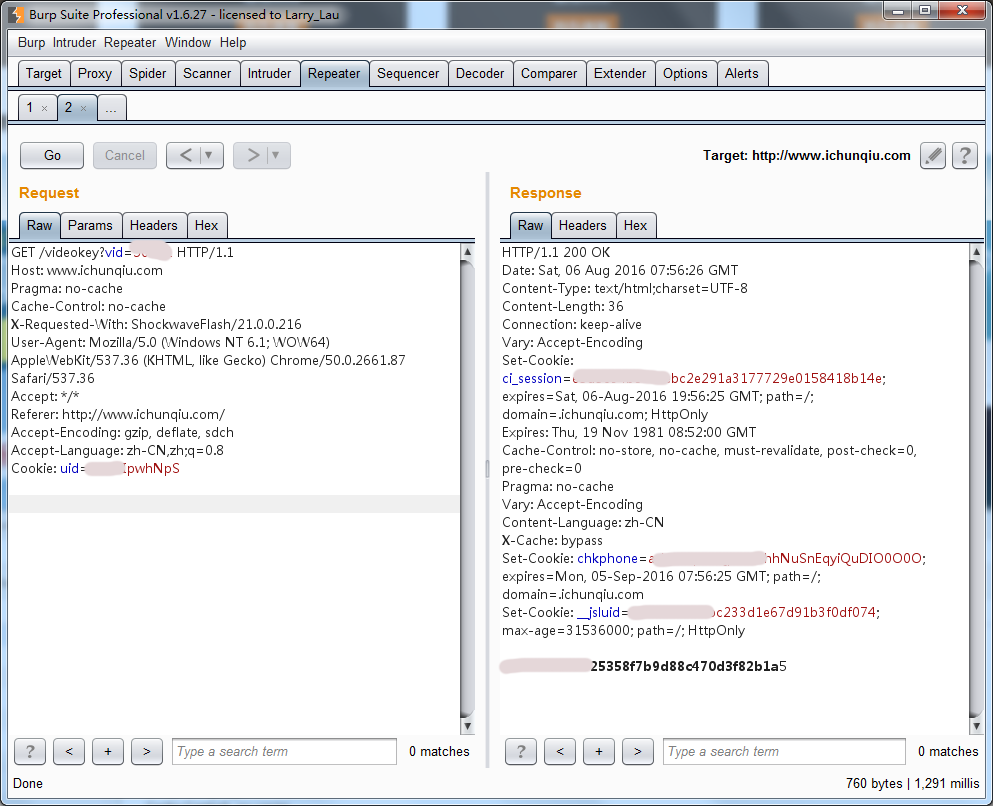Image resolution: width=993 pixels, height=806 pixels.
Task: Close Repeater tab 2
Action: coord(84,108)
